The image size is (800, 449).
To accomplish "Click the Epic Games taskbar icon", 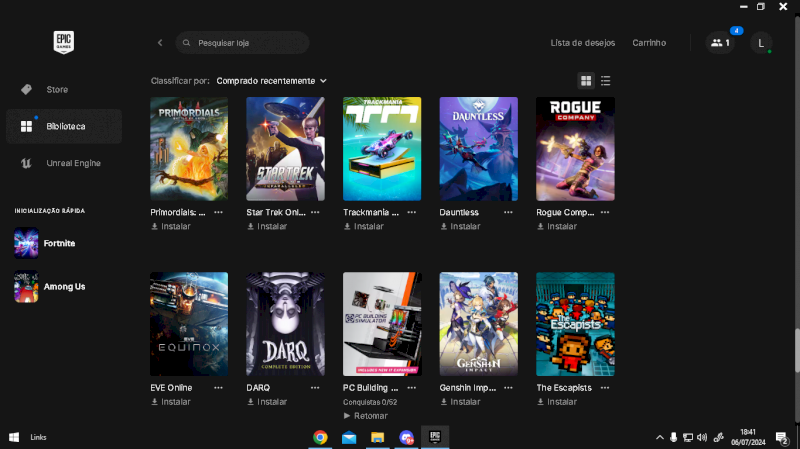I will (x=435, y=437).
